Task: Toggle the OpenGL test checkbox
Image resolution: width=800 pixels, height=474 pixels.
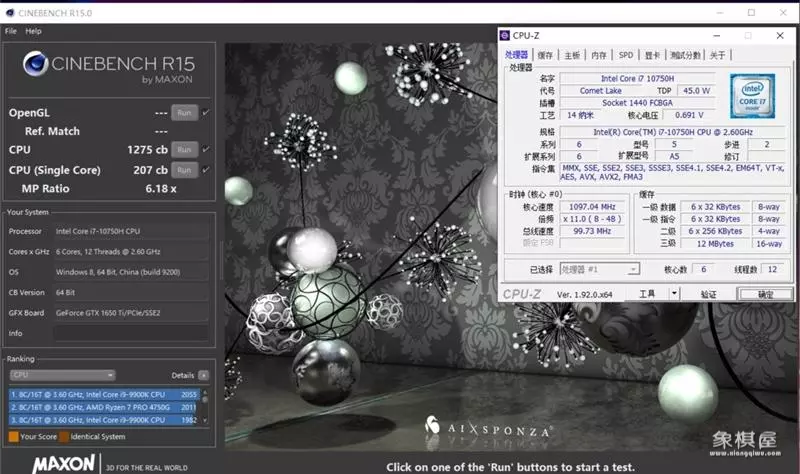Action: point(206,112)
